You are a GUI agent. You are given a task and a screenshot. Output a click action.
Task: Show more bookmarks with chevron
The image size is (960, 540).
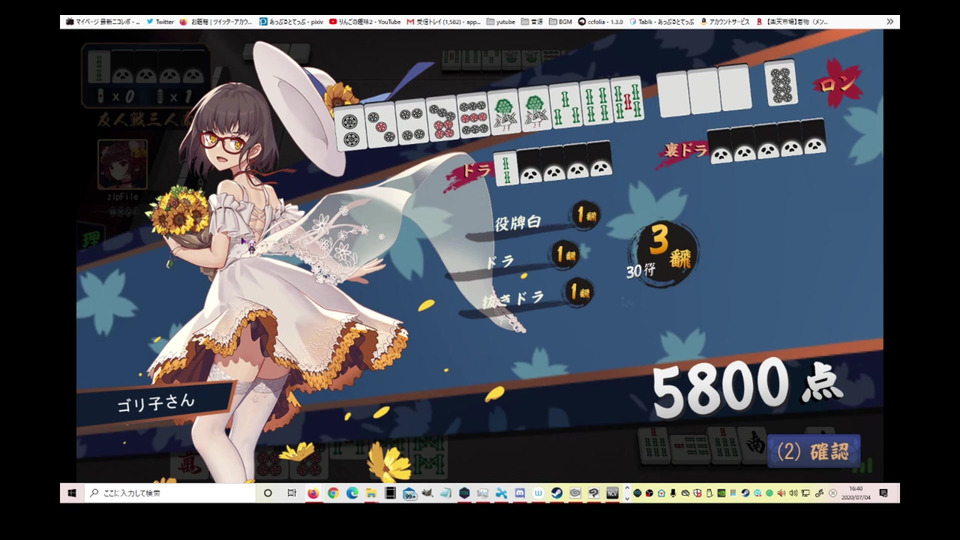(x=890, y=21)
